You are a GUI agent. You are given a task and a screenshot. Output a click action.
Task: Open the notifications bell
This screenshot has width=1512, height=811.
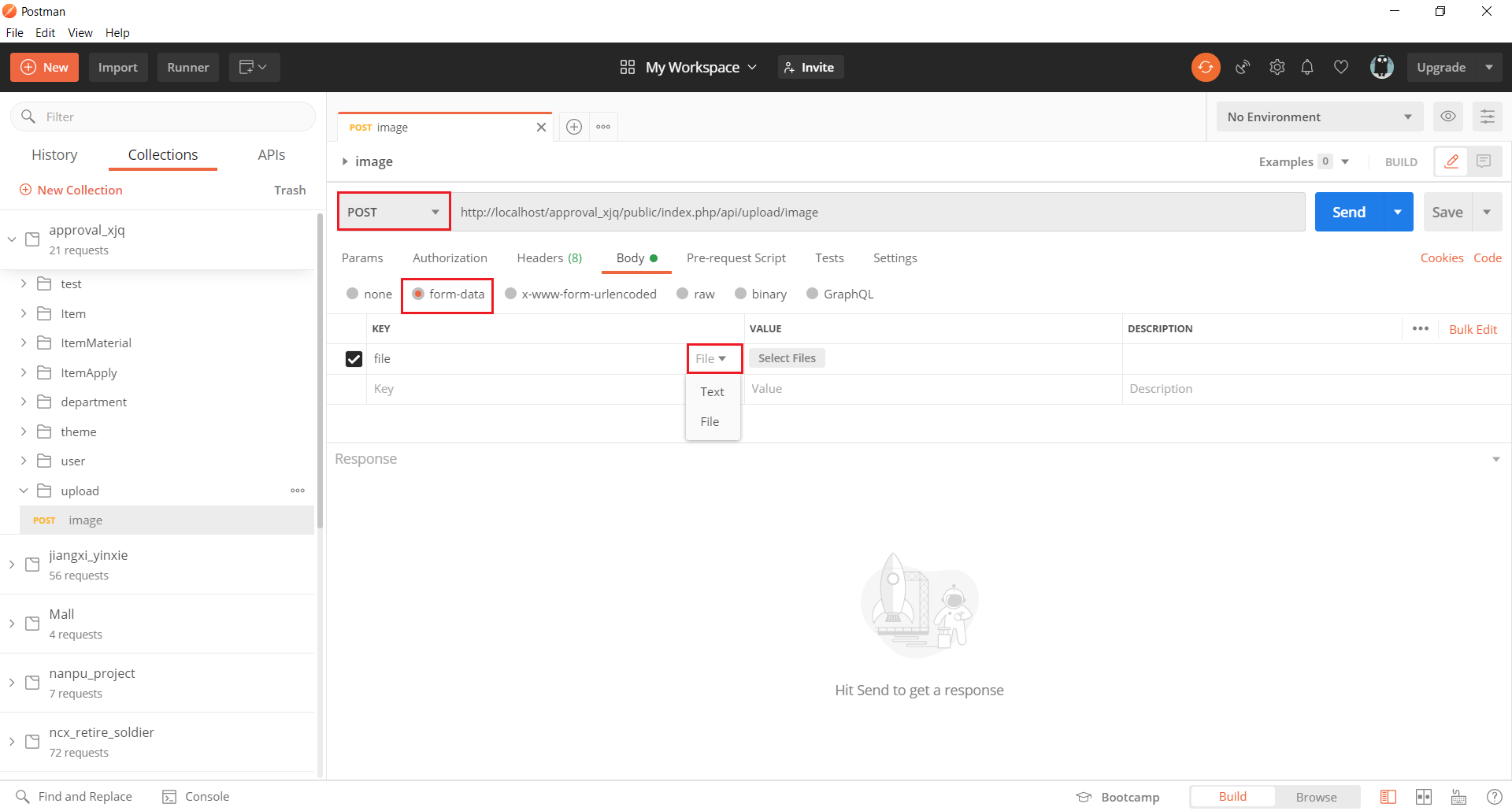[x=1307, y=67]
